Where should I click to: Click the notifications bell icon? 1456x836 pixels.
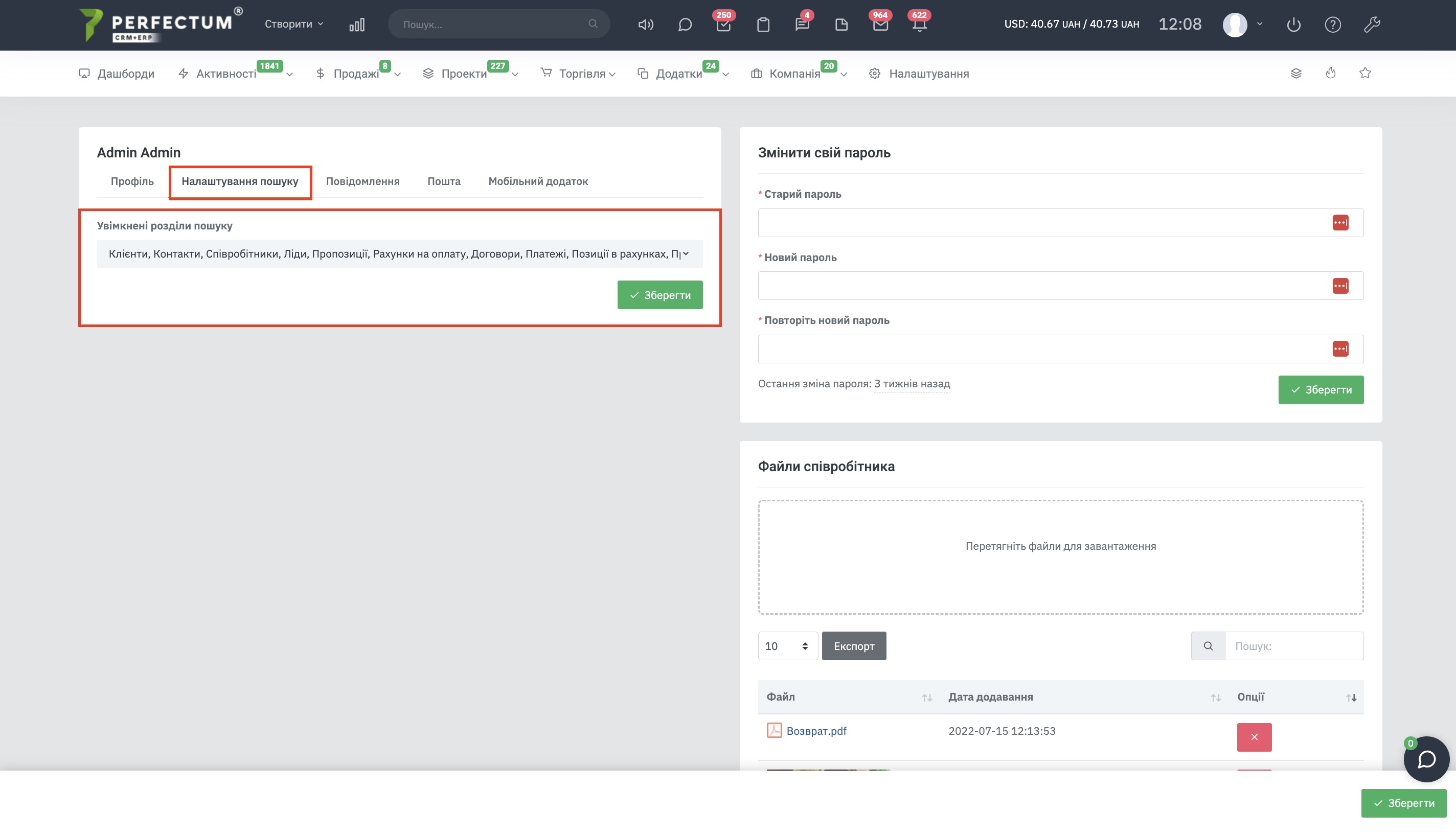click(x=919, y=25)
